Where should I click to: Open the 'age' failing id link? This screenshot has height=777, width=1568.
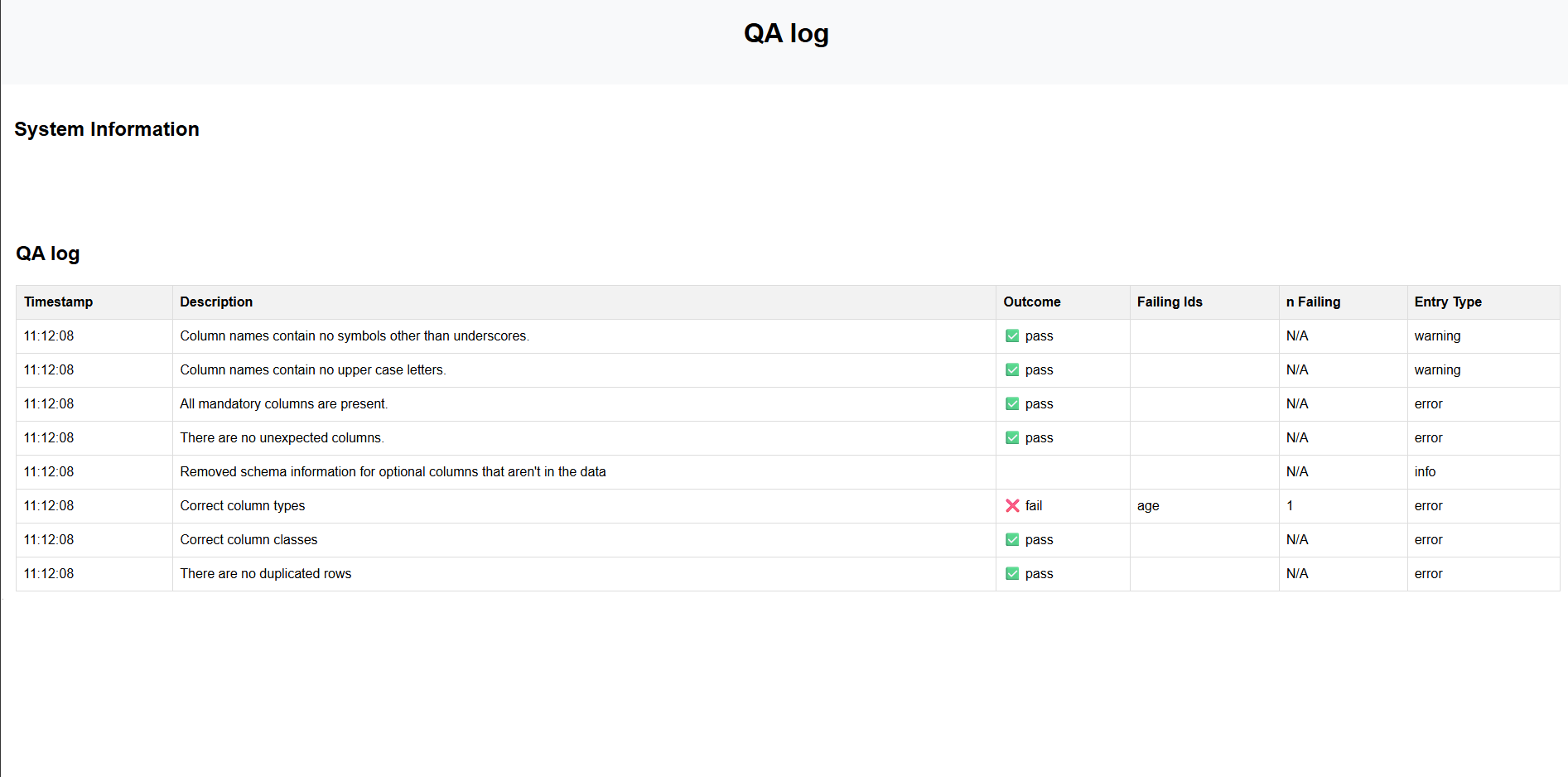(x=1148, y=505)
